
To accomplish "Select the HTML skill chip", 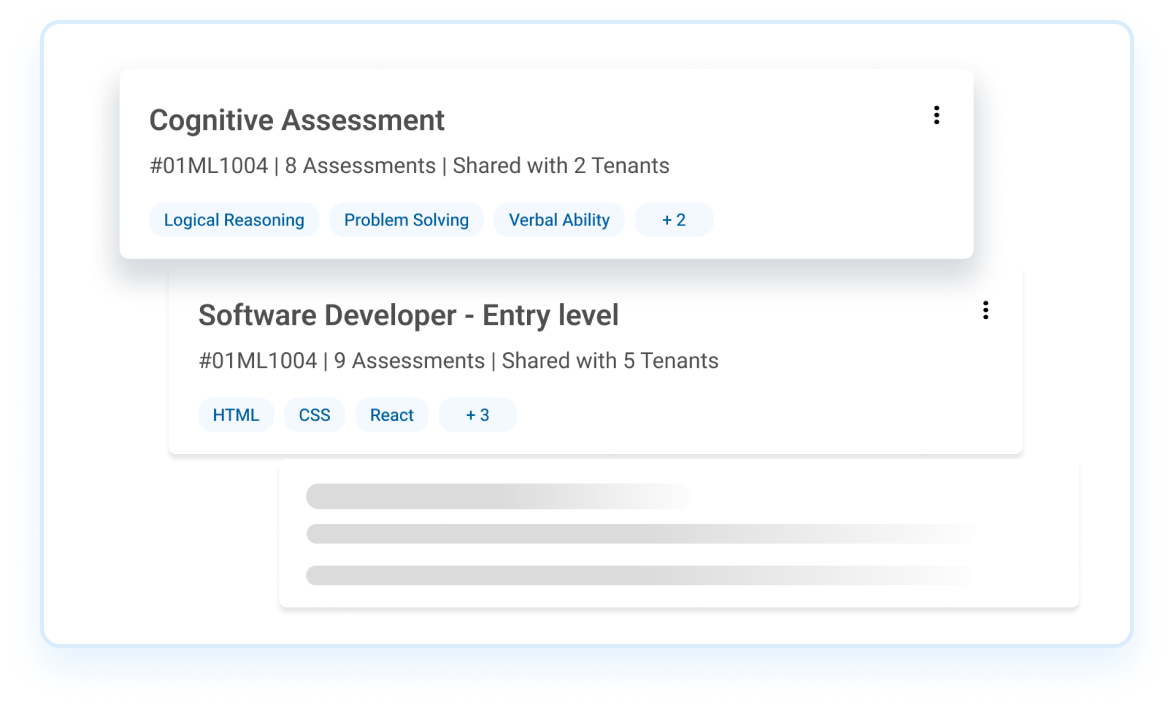I will tap(236, 414).
